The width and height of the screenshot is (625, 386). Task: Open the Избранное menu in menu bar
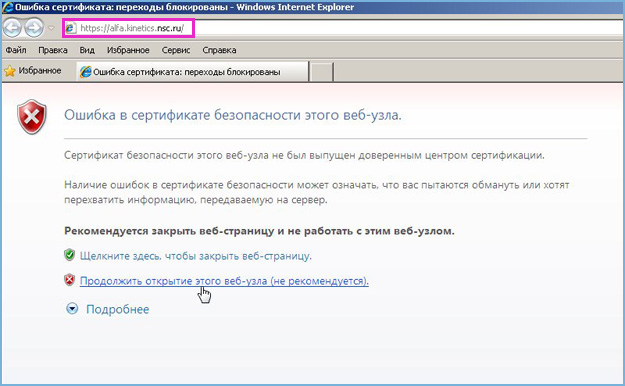tap(128, 50)
